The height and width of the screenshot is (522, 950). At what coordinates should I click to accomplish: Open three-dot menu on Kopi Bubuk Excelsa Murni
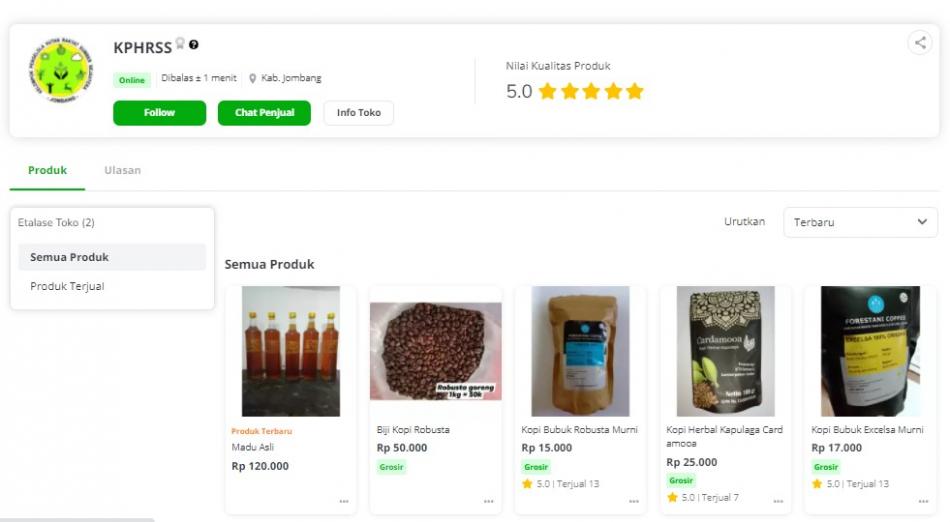tap(923, 501)
